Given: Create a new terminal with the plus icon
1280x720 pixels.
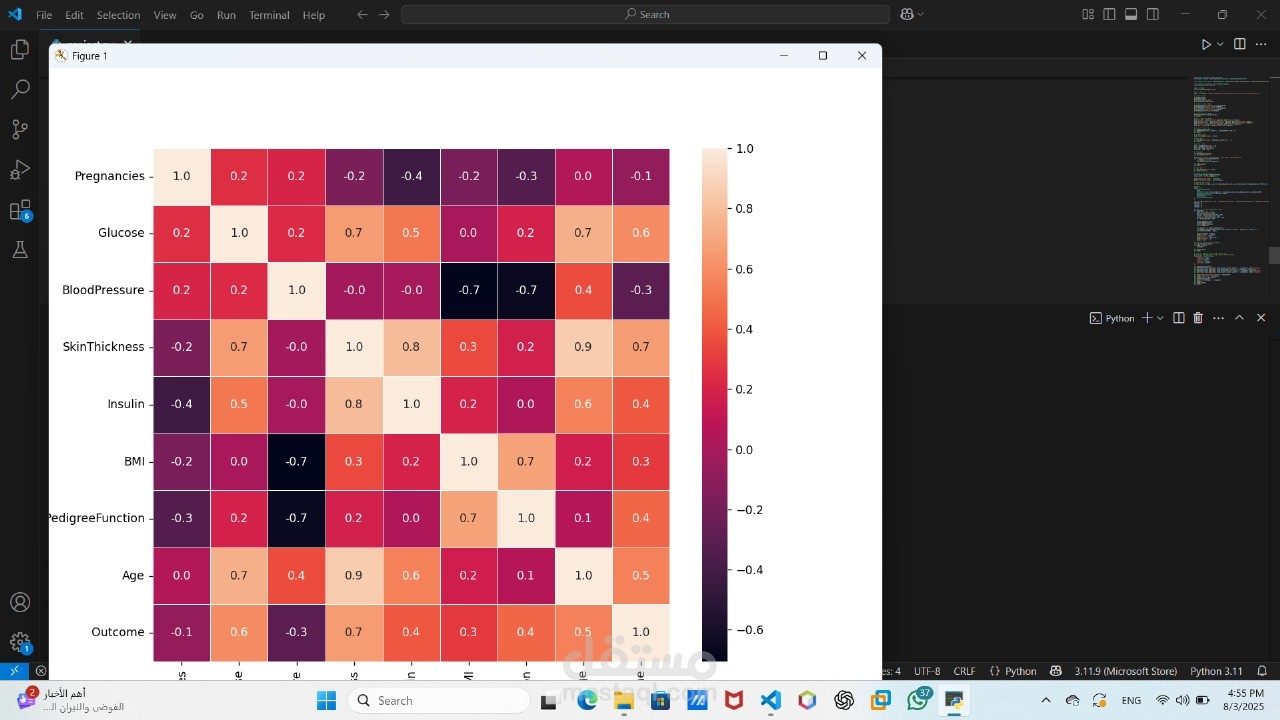Looking at the screenshot, I should 1147,318.
